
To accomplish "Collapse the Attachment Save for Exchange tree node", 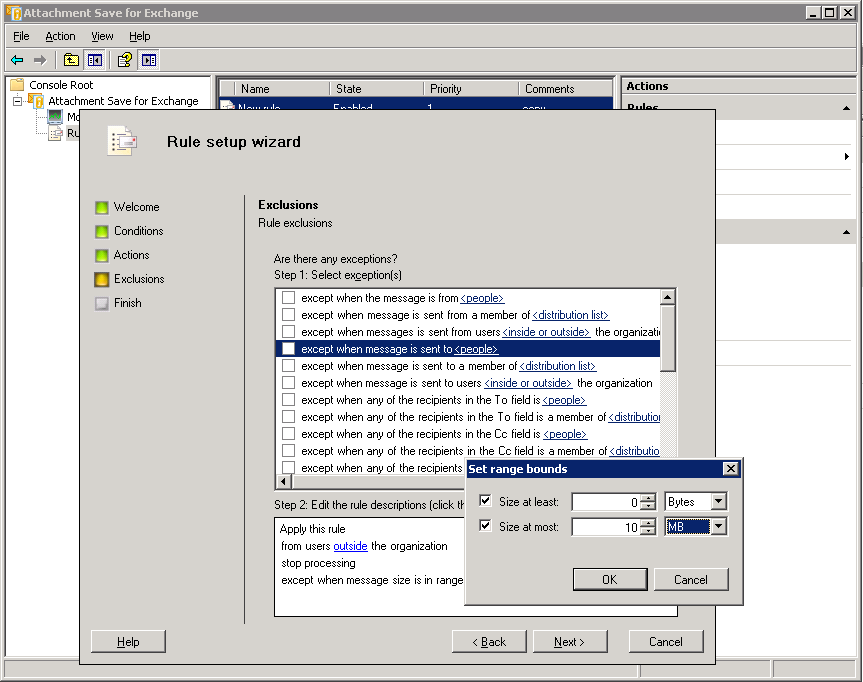I will pos(17,101).
